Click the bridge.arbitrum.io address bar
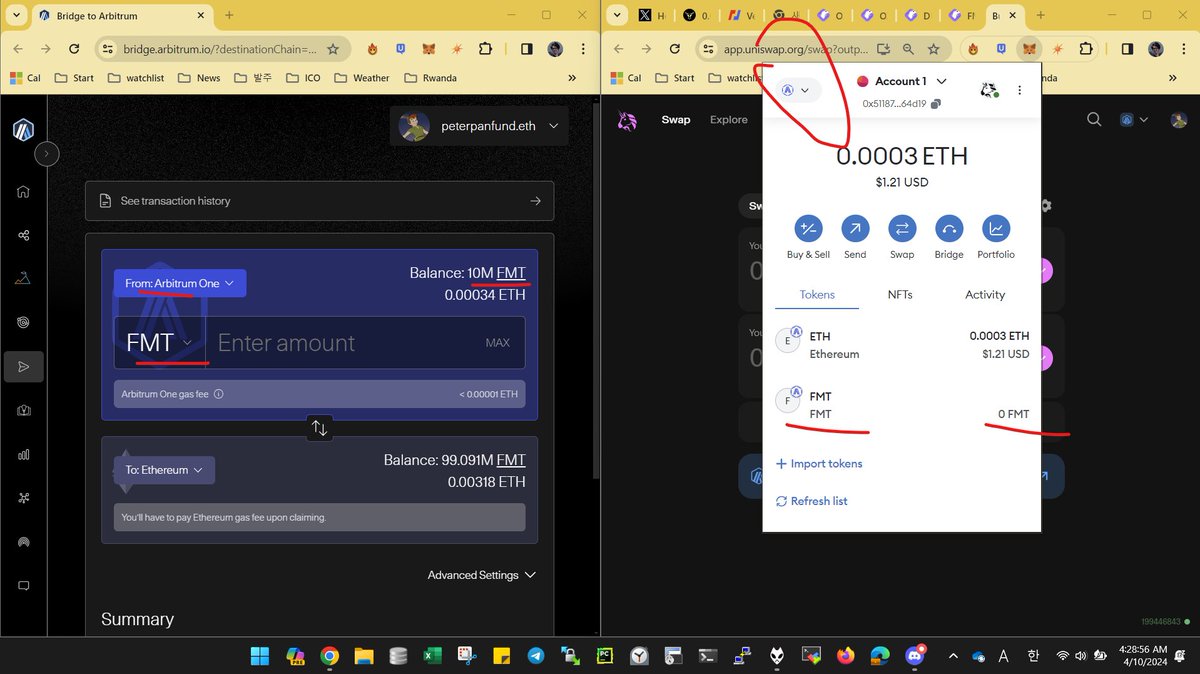 (x=220, y=49)
